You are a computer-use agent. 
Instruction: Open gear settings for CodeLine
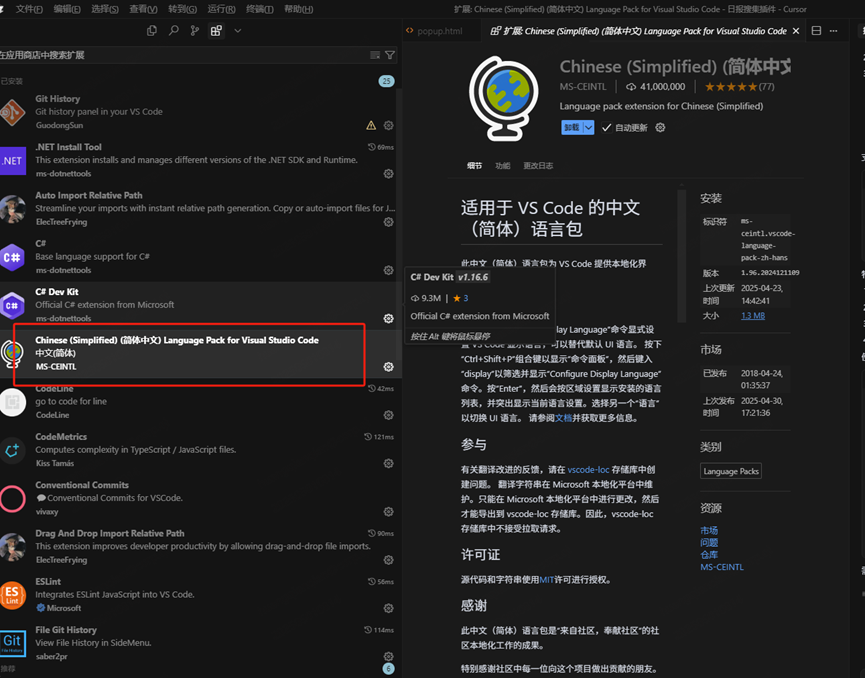click(x=388, y=415)
